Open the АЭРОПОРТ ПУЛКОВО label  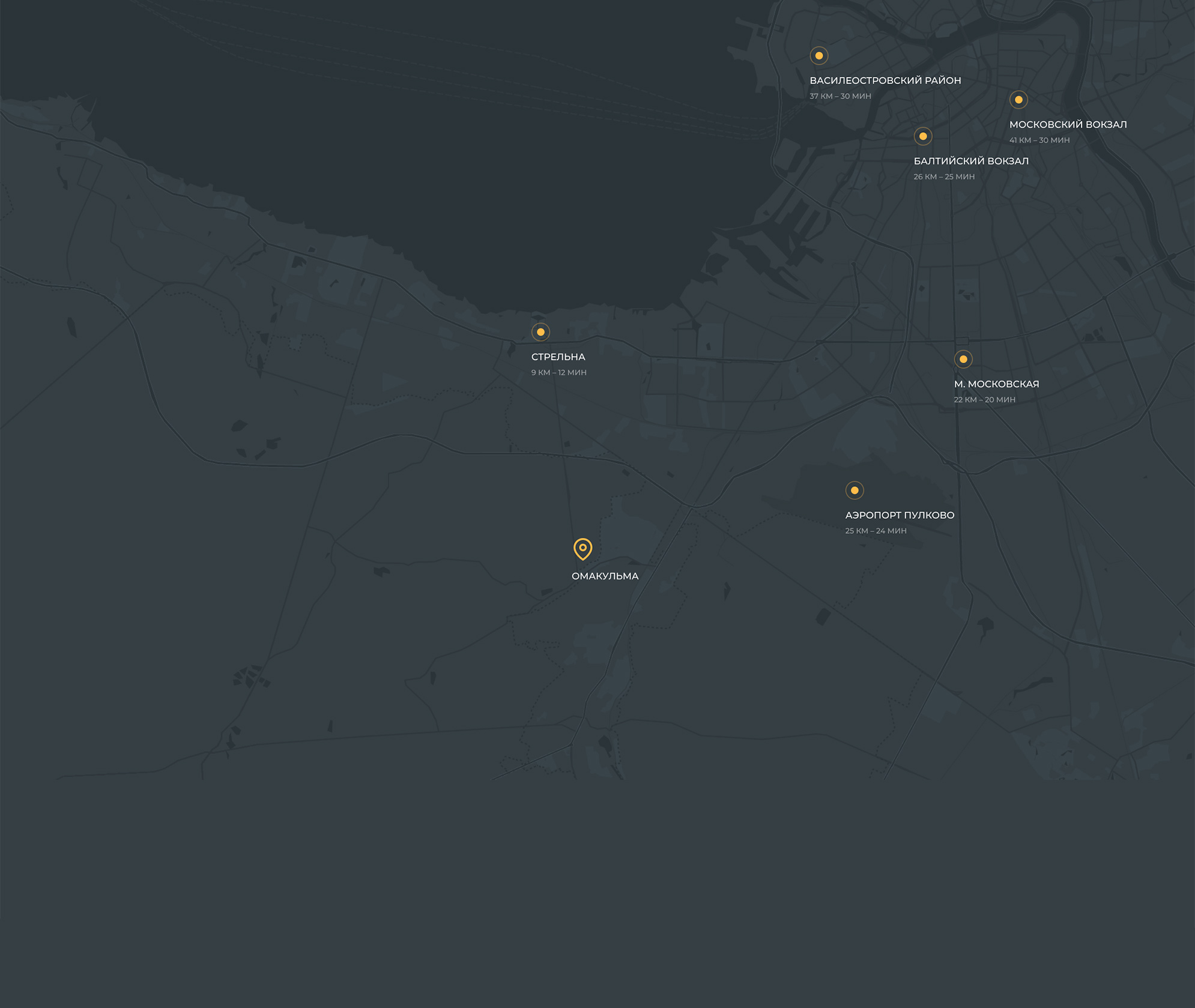point(900,515)
